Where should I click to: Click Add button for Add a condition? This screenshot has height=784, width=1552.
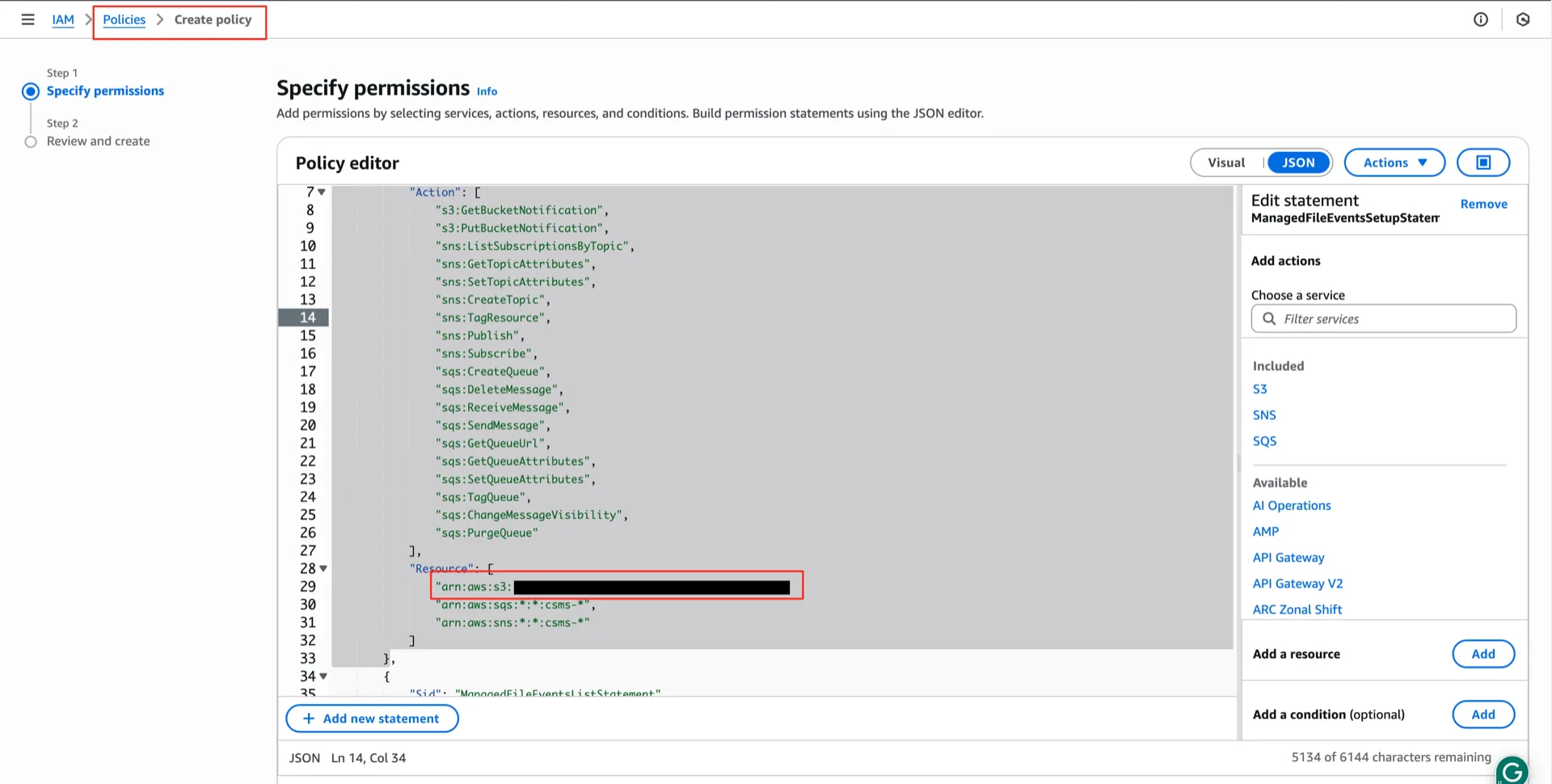click(x=1483, y=714)
